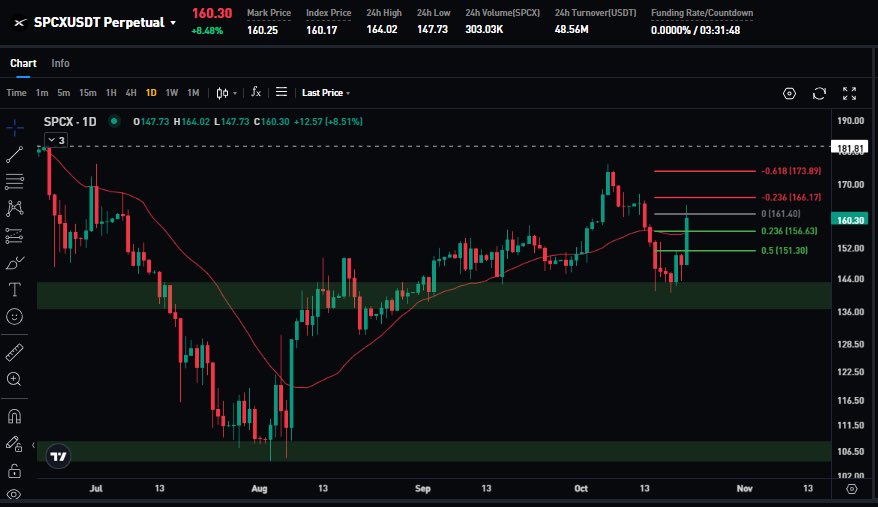Click the refresh chart icon
Viewport: 878px width, 507px height.
point(819,94)
